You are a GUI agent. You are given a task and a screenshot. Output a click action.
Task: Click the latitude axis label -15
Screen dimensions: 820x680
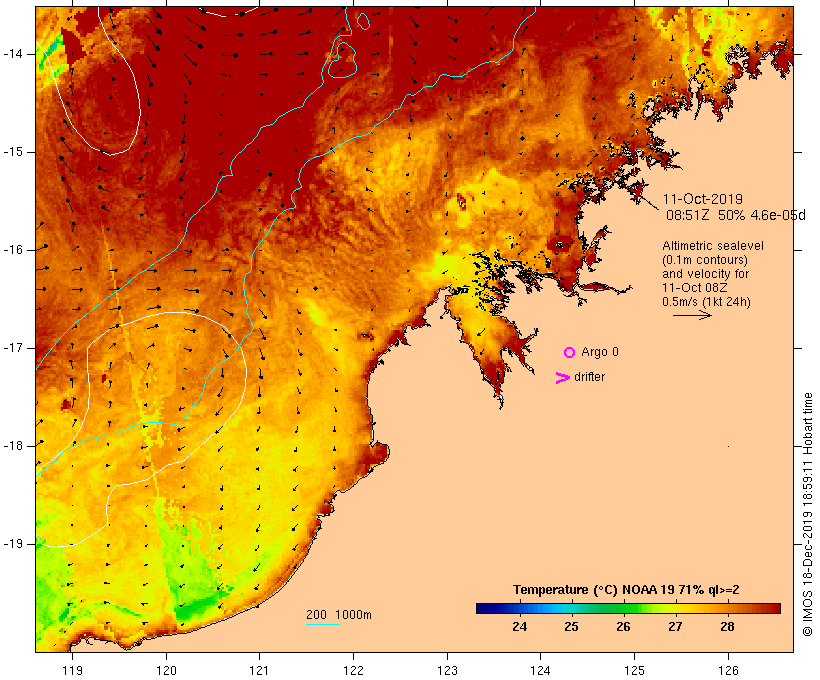pyautogui.click(x=13, y=152)
